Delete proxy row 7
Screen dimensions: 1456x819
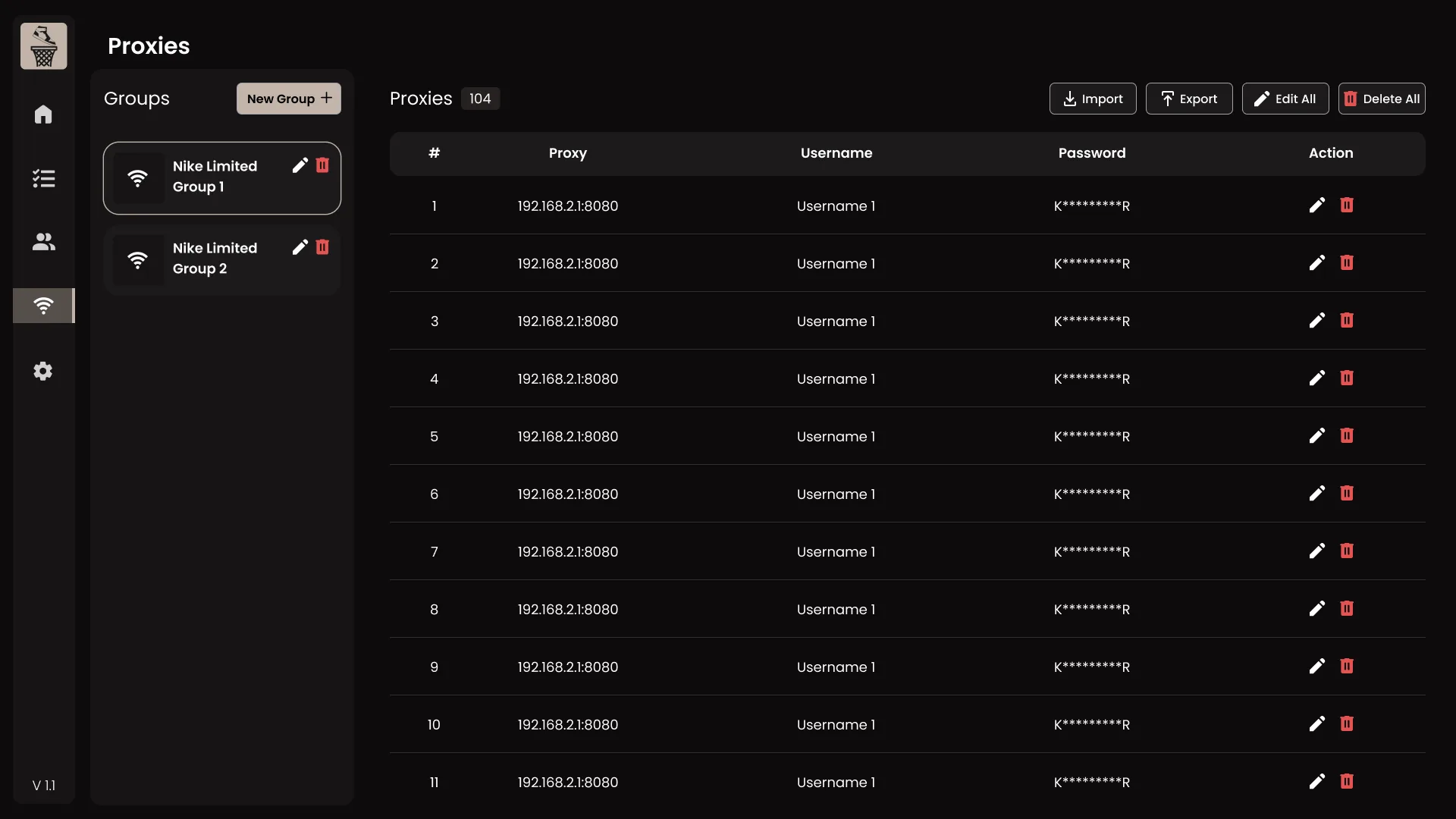[x=1347, y=551]
